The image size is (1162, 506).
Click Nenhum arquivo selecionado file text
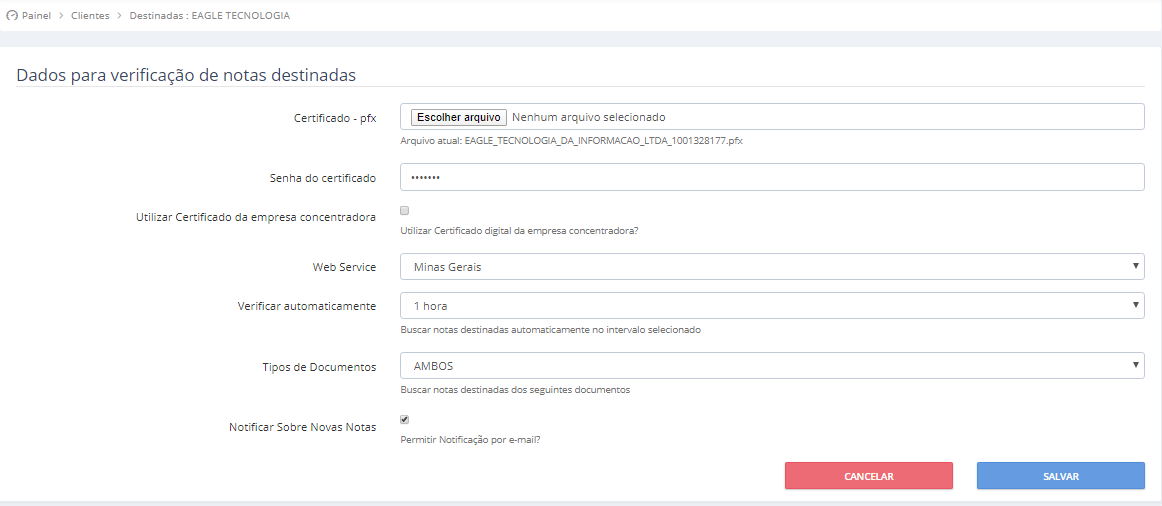[x=588, y=117]
